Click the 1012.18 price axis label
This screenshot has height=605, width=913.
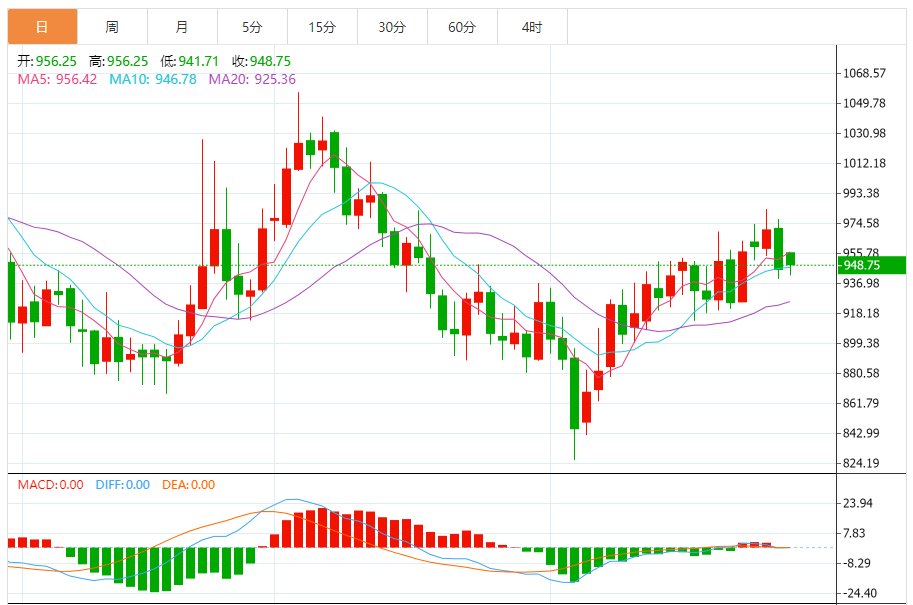[865, 164]
